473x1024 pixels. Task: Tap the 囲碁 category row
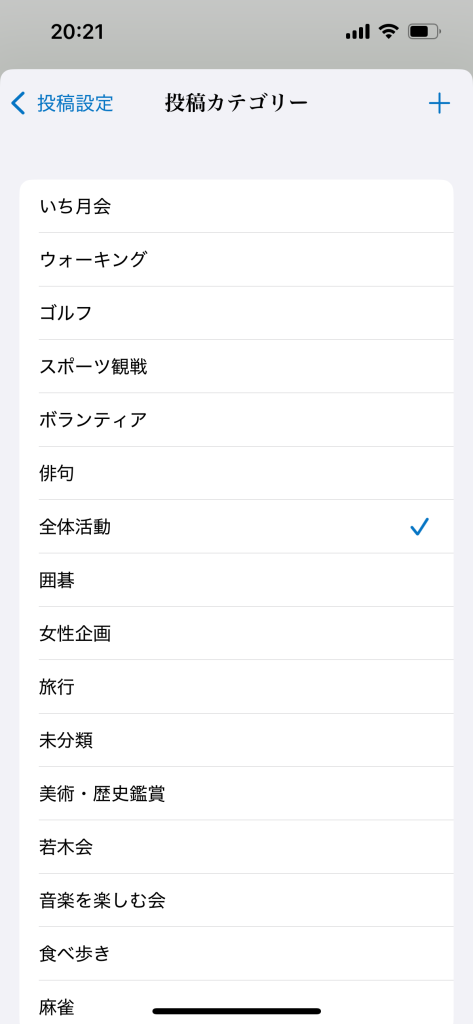[x=236, y=580]
